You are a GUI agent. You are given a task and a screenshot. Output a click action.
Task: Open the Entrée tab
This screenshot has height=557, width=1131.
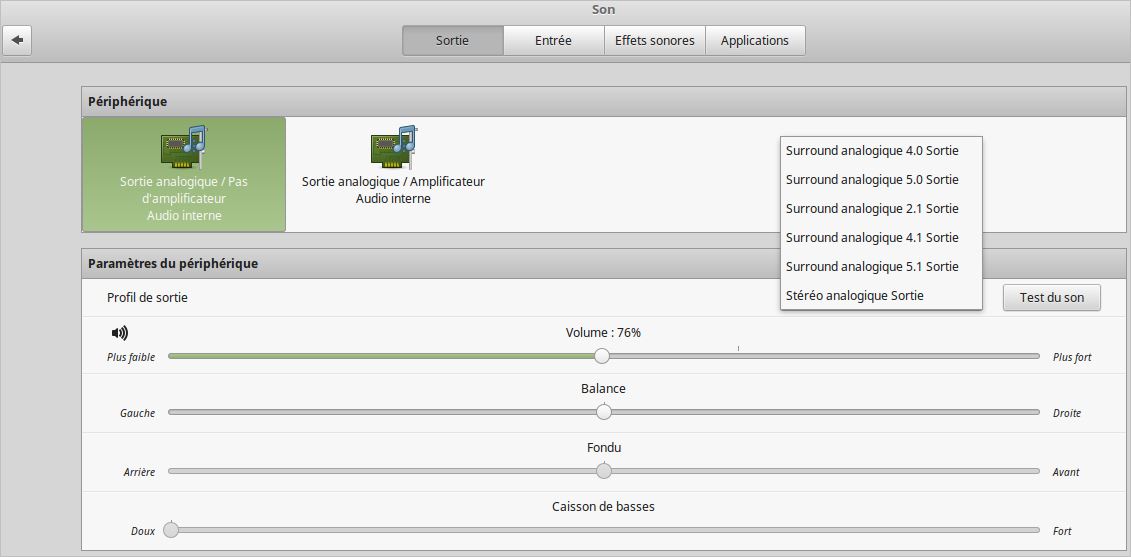pyautogui.click(x=553, y=40)
